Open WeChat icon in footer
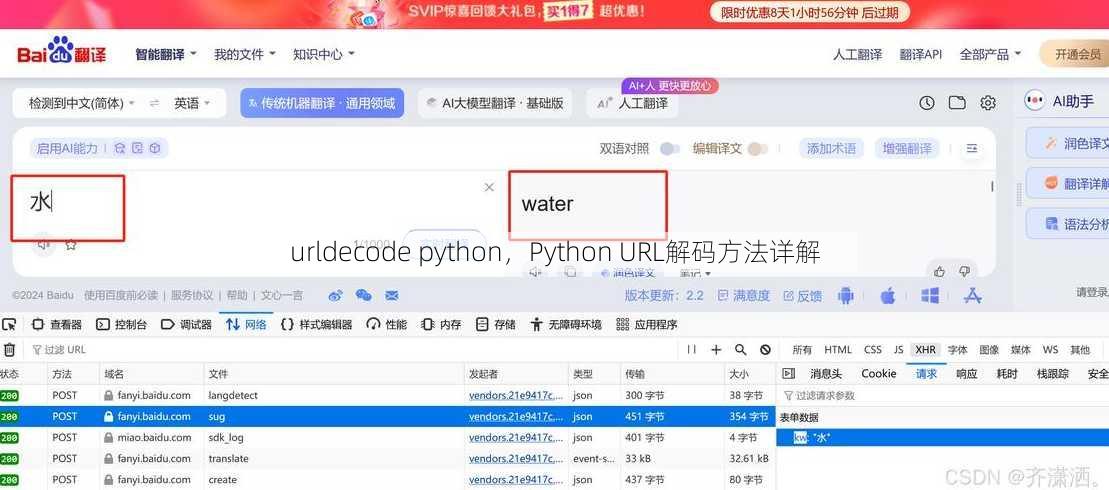The width and height of the screenshot is (1109, 490). pos(364,295)
